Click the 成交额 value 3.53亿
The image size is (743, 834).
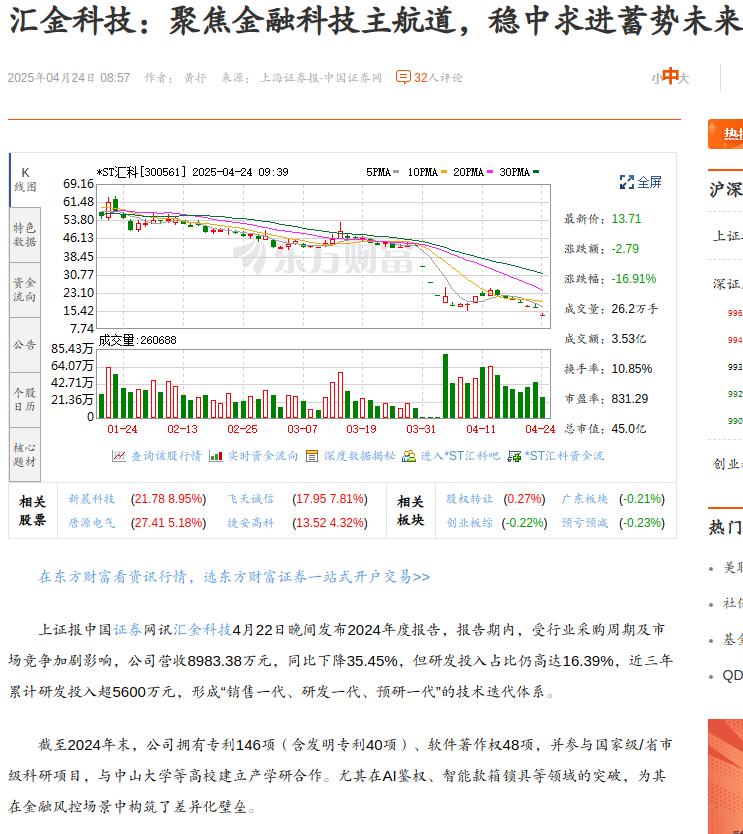[629, 339]
